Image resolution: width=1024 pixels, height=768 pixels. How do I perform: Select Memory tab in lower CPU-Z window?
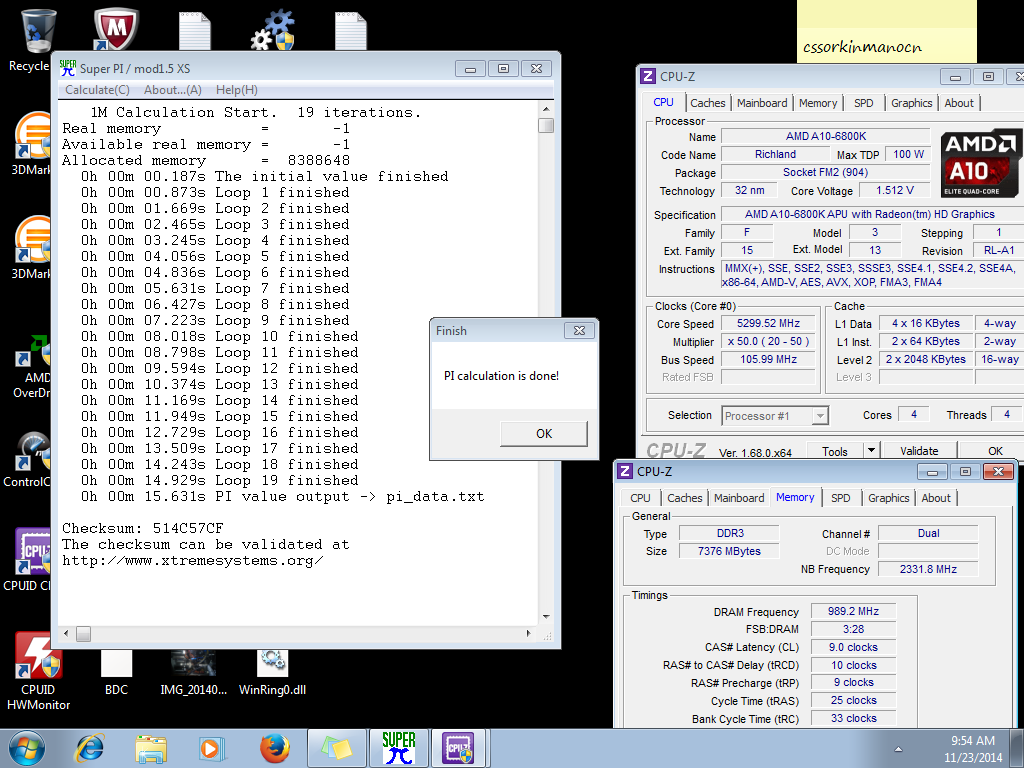click(x=795, y=497)
